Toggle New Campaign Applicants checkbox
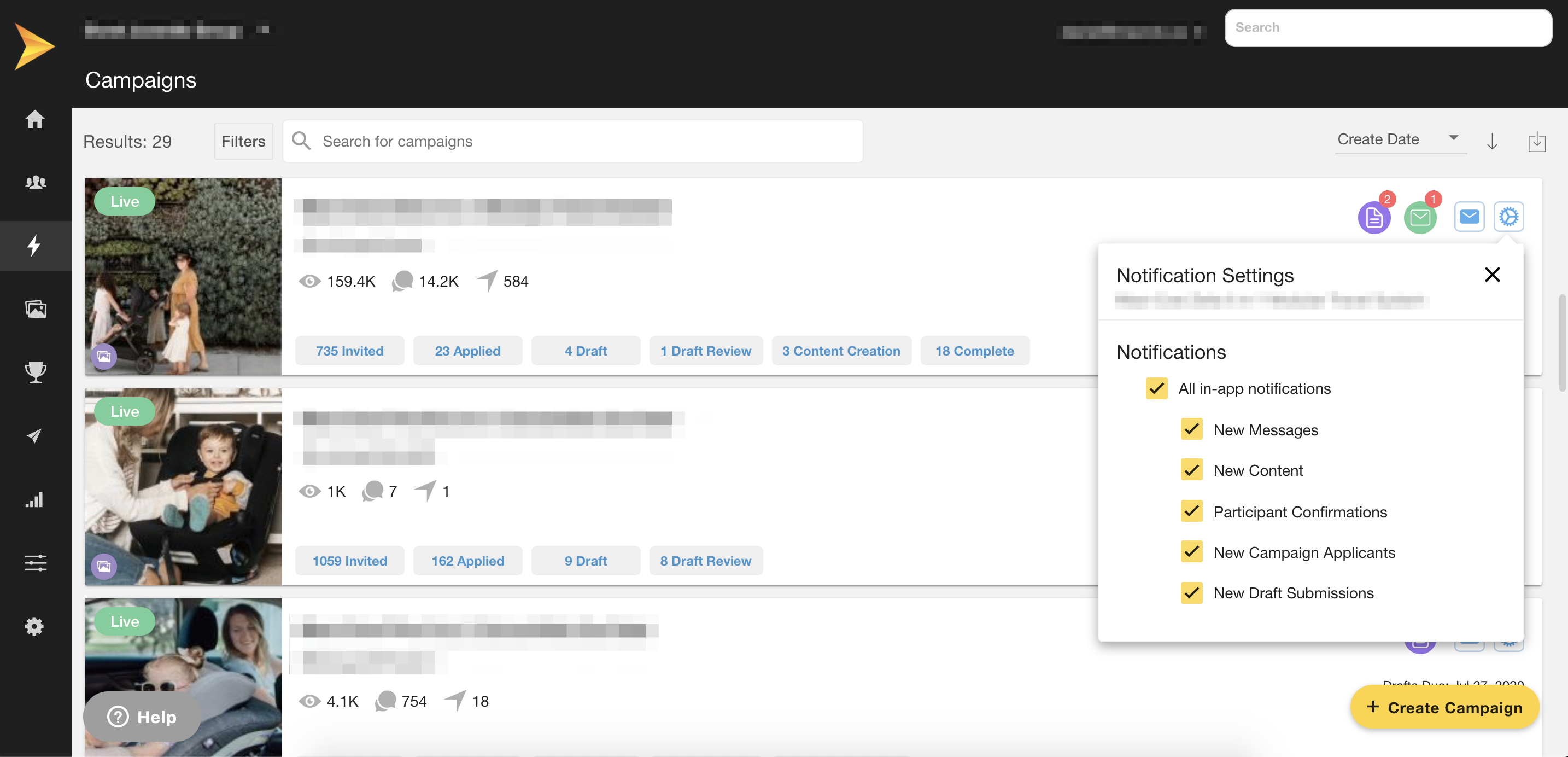This screenshot has width=1568, height=757. pos(1191,552)
